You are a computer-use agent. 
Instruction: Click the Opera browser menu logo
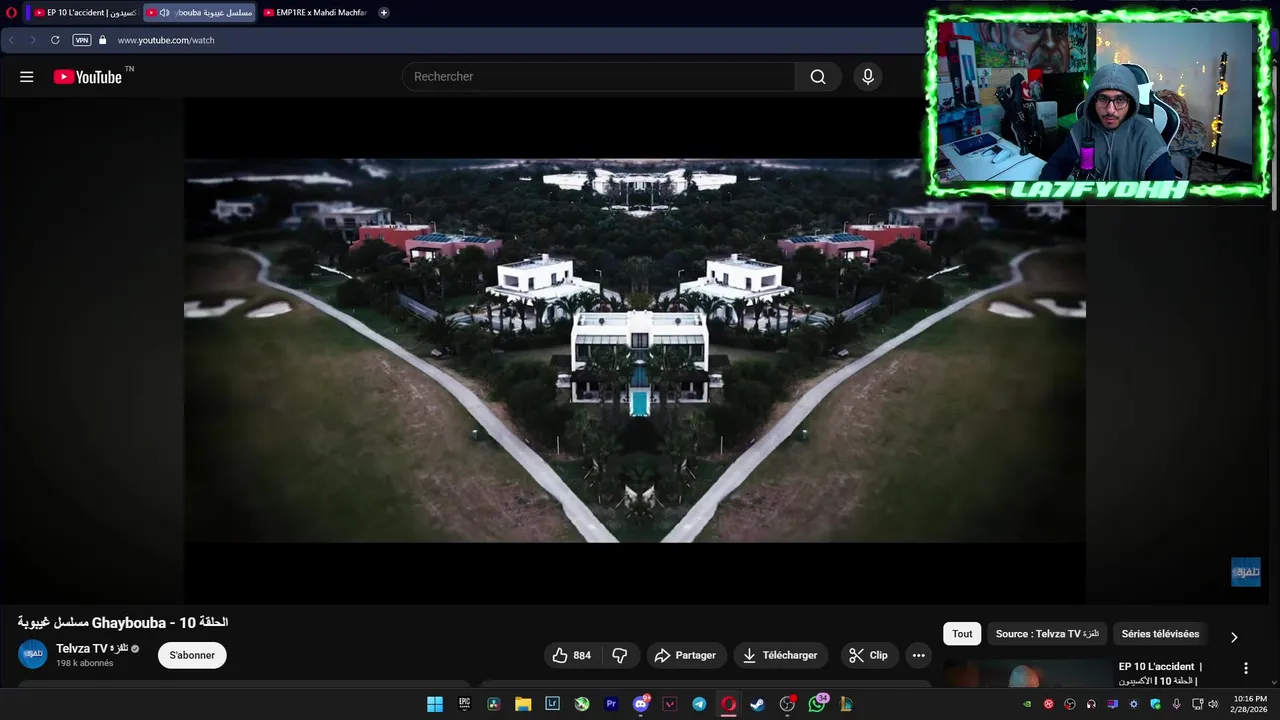point(12,13)
